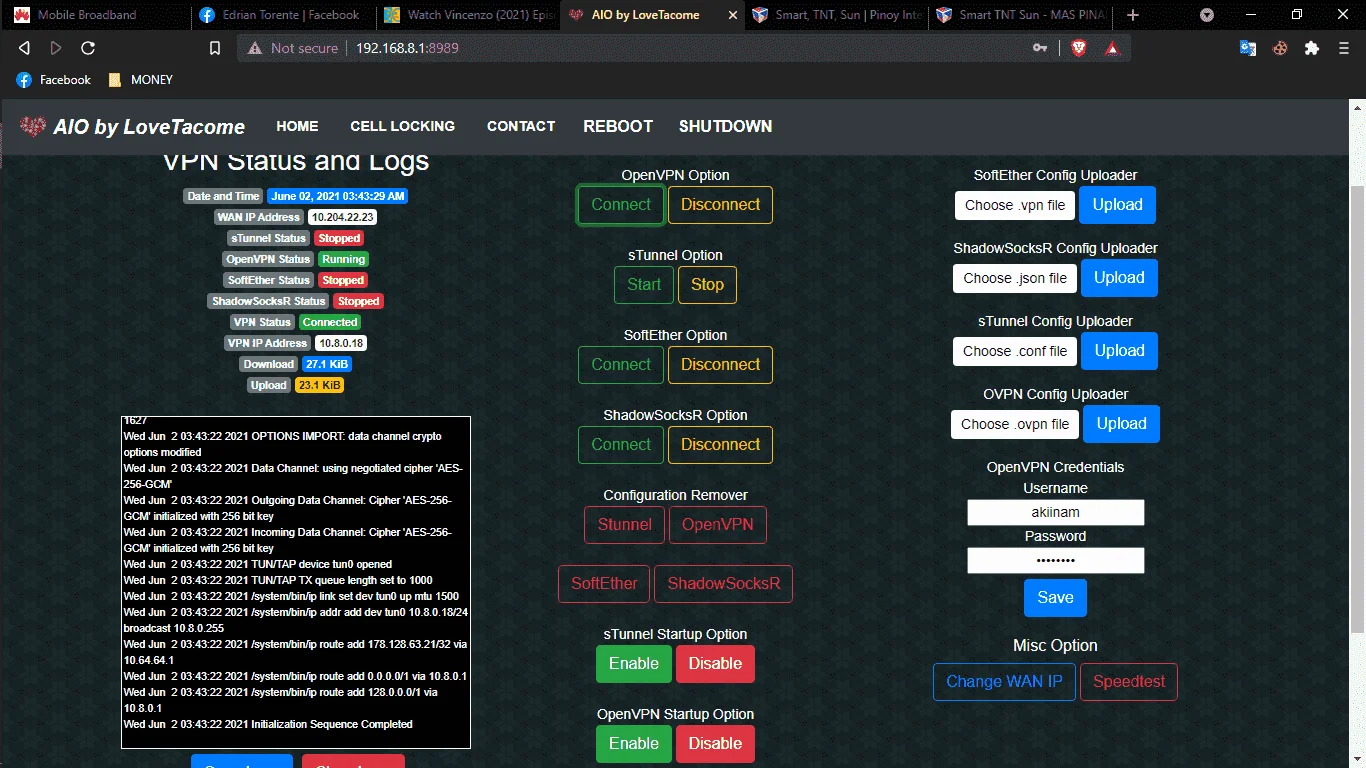The height and width of the screenshot is (768, 1366).
Task: Open CELL LOCKING menu item
Action: click(x=402, y=126)
